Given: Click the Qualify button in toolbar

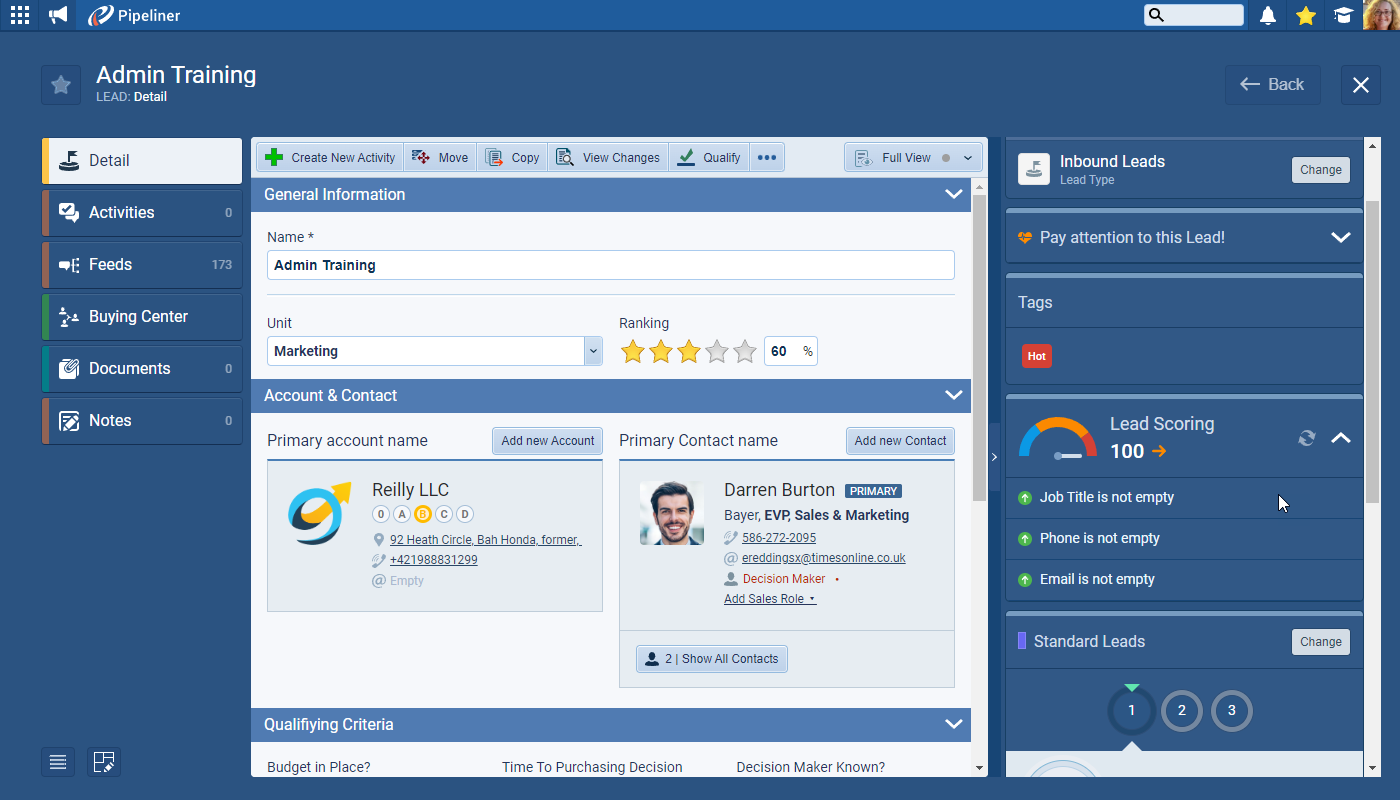Looking at the screenshot, I should coord(709,158).
